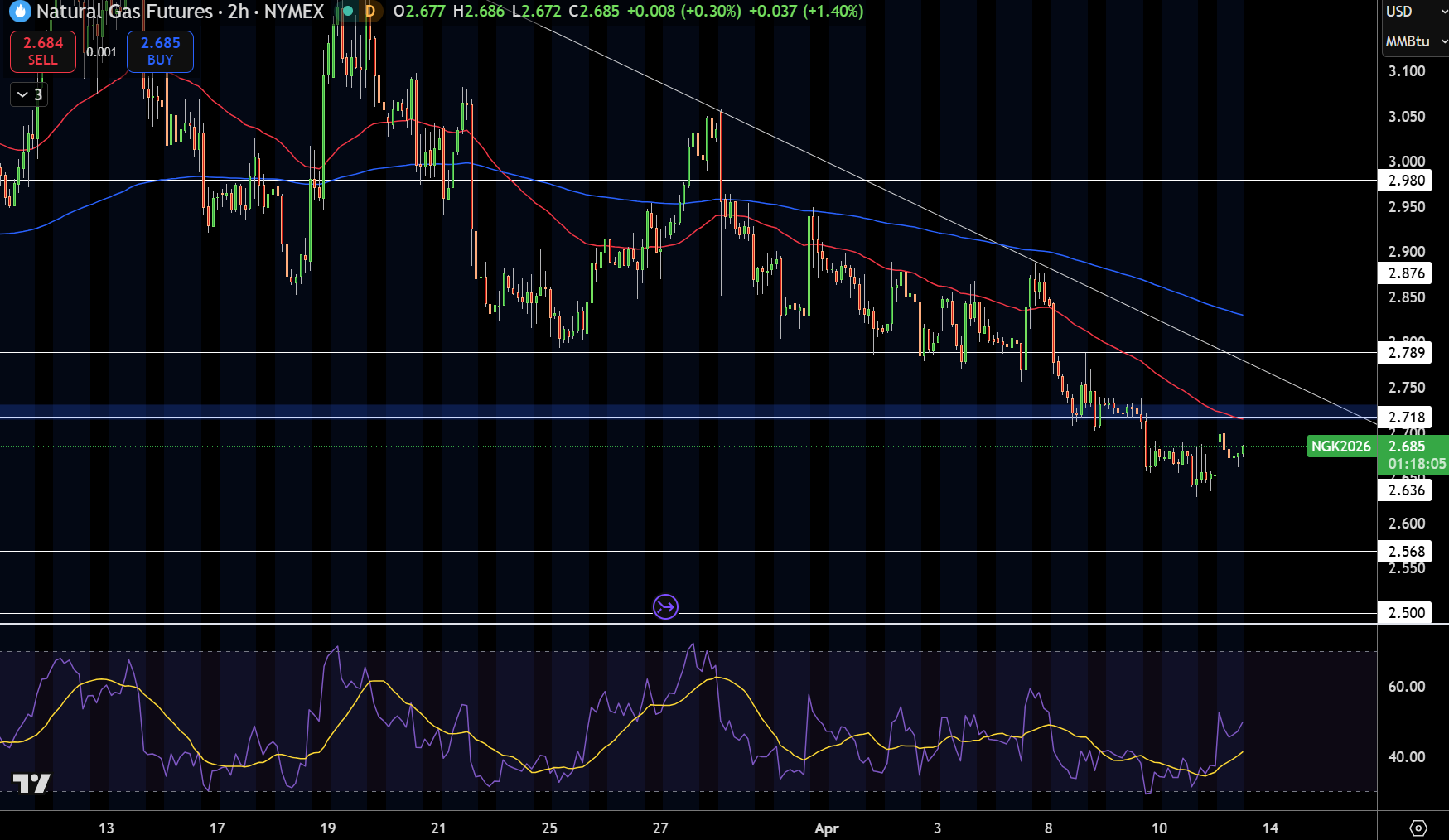Expand the collapsed indicators legend showing 3

(x=29, y=94)
